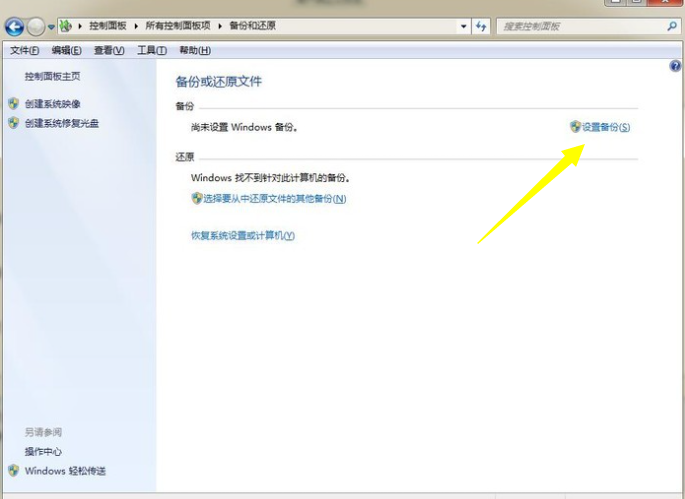
Task: Open recent pages dropdown next to the Forward button
Action: (x=51, y=27)
